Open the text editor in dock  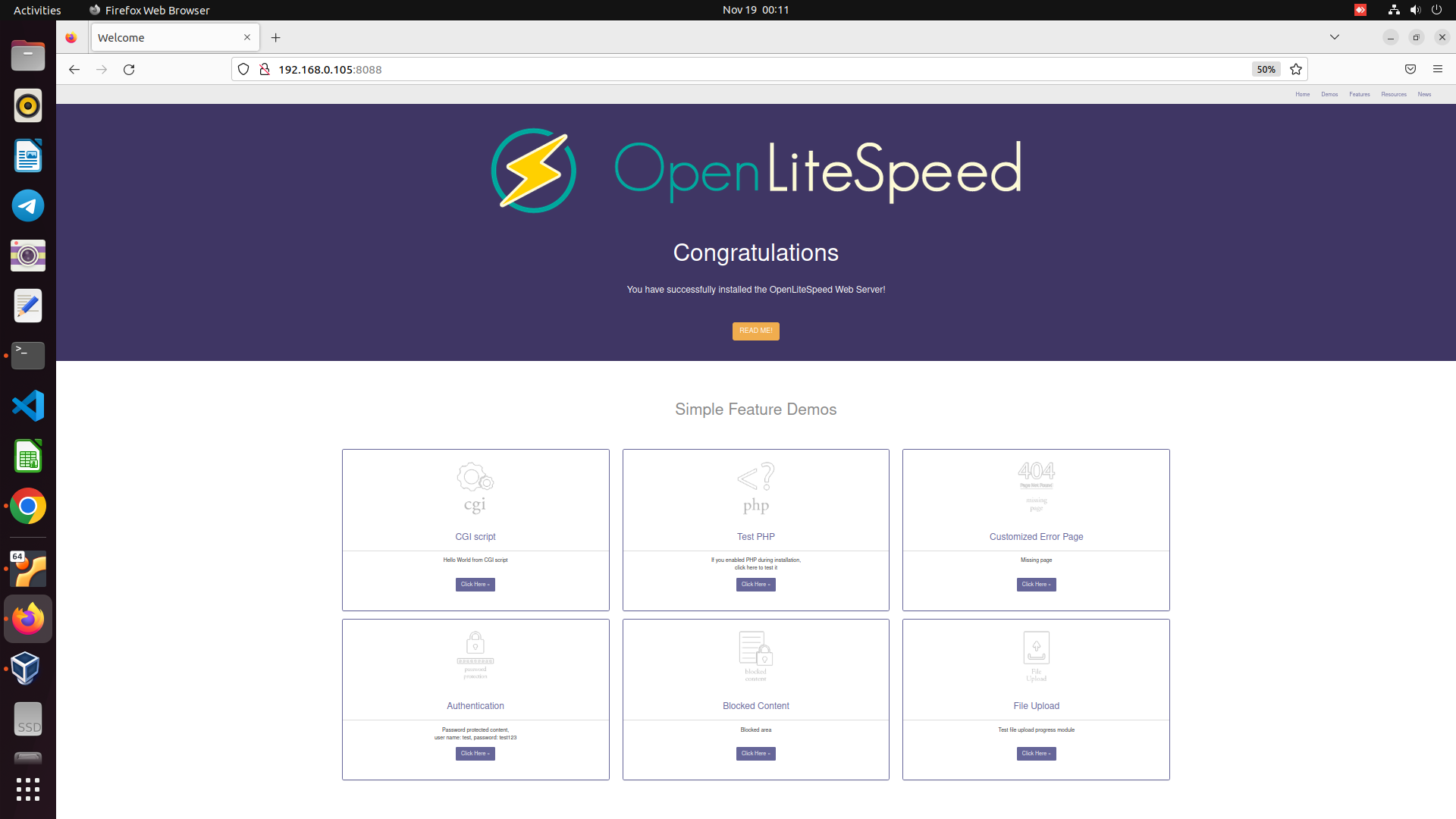tap(28, 306)
